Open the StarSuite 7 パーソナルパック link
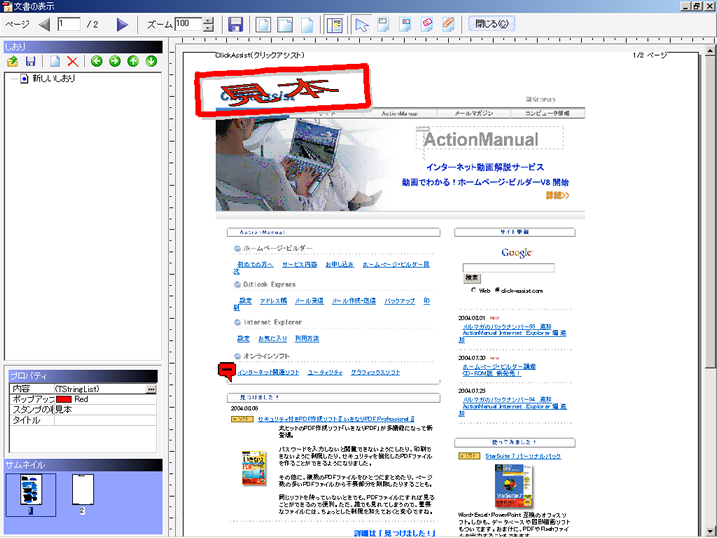Image resolution: width=717 pixels, height=538 pixels. [523, 456]
